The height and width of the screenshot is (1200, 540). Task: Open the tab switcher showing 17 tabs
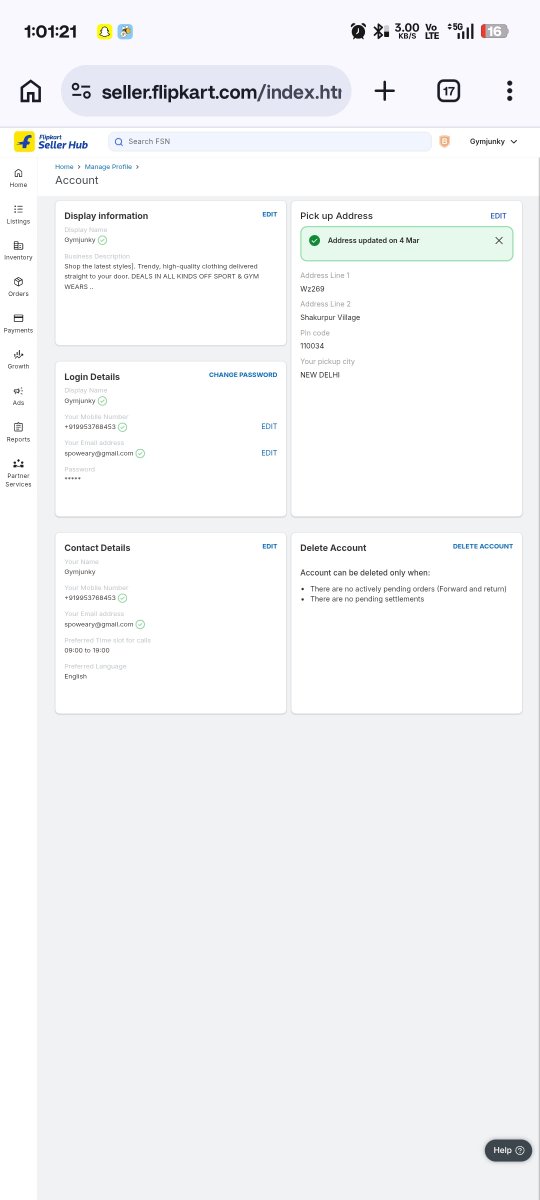click(x=449, y=91)
